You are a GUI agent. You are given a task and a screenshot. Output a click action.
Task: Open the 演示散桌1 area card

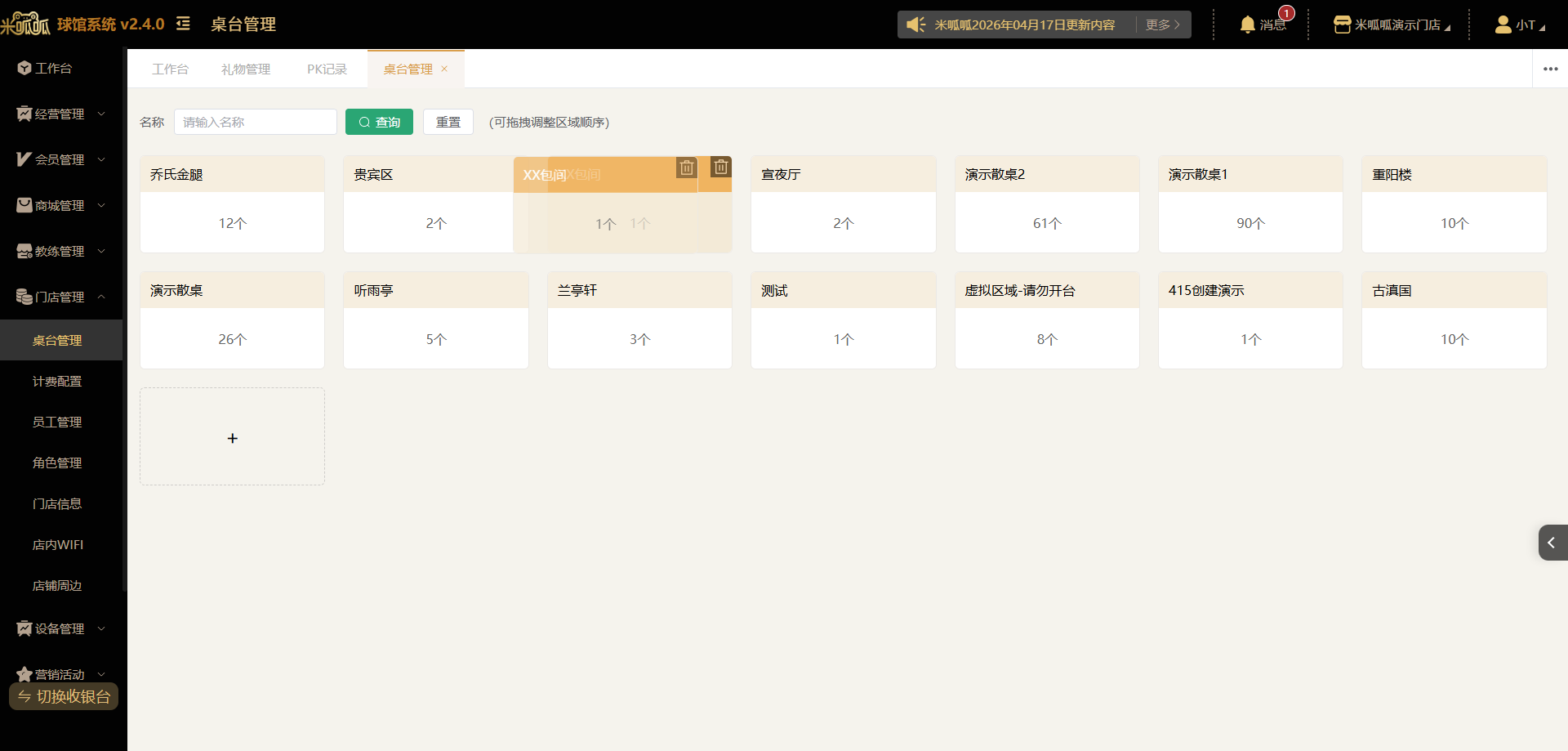(x=1250, y=204)
